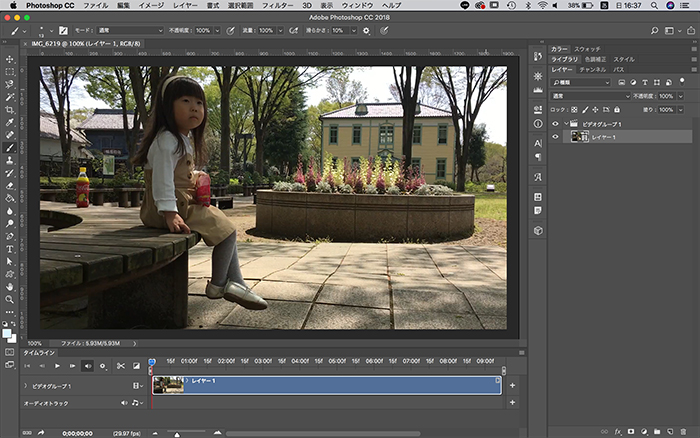Select the Type tool

click(x=9, y=249)
